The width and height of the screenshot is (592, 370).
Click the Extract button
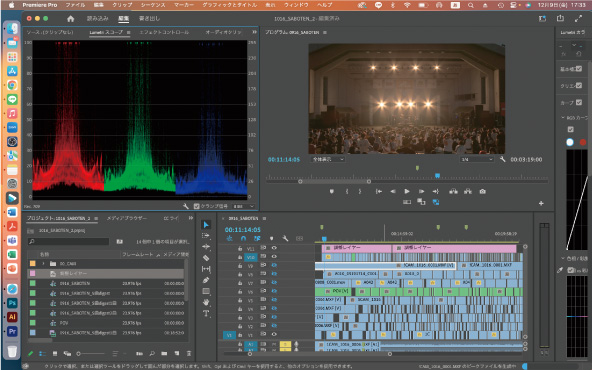click(x=468, y=191)
